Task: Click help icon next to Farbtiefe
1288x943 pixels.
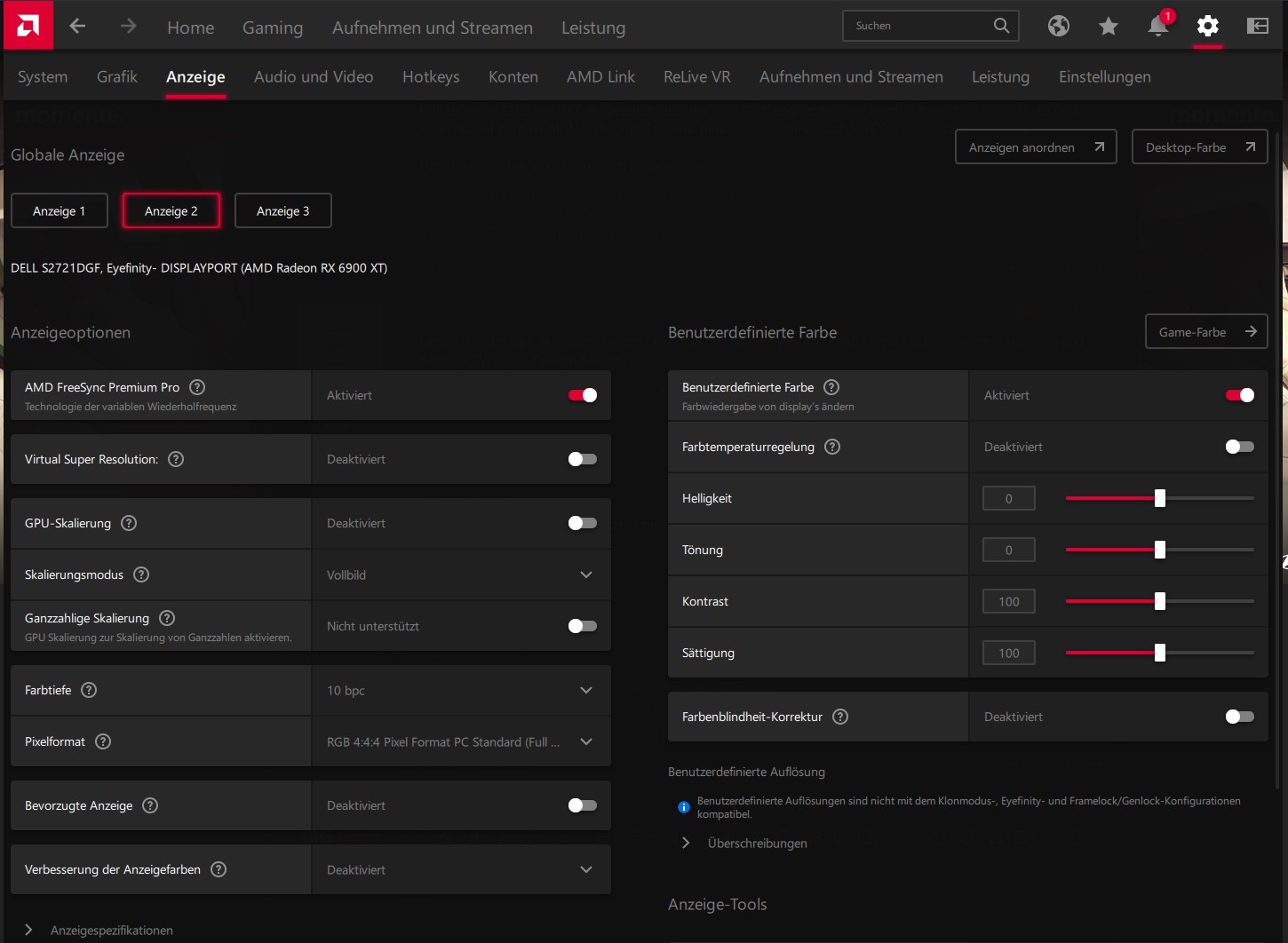Action: click(89, 690)
